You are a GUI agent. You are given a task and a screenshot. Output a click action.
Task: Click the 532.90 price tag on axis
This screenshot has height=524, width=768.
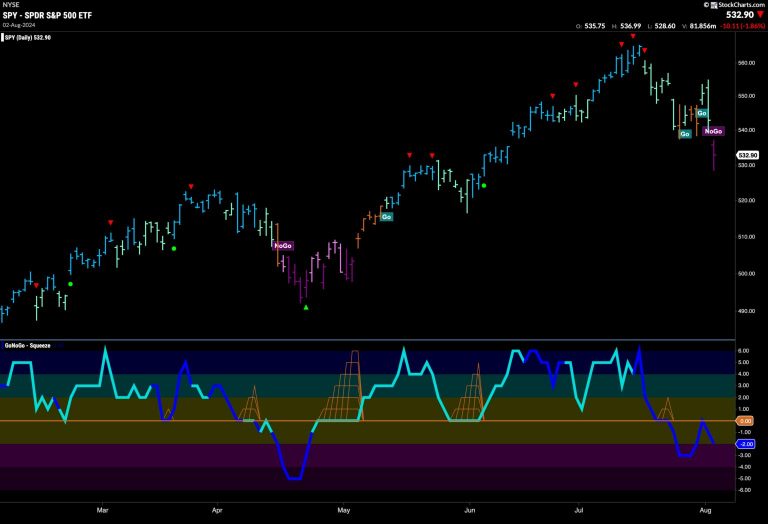[748, 155]
